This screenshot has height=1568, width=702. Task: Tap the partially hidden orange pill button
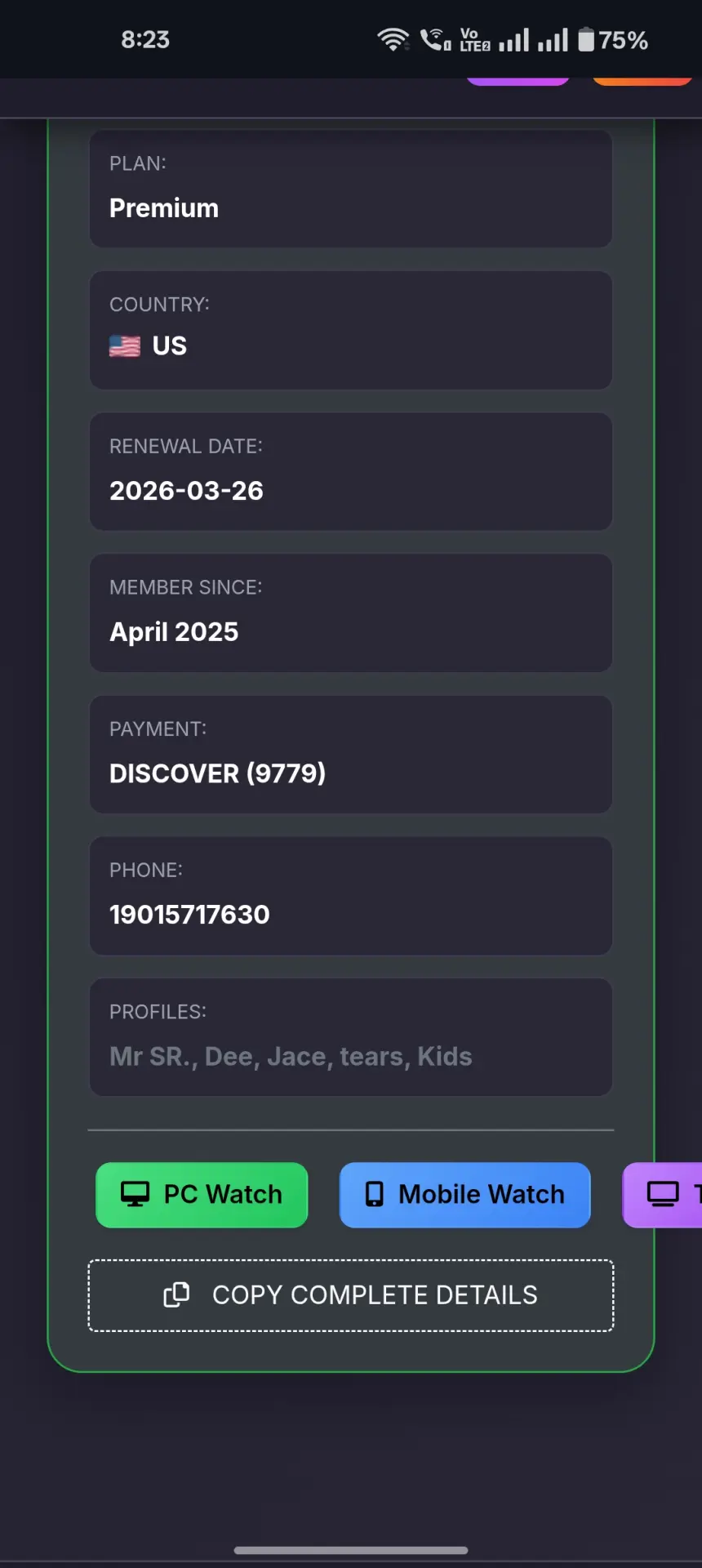click(x=642, y=81)
